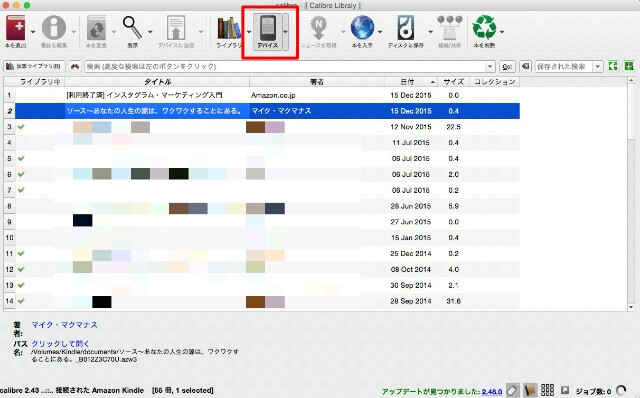Open the Device dropdown arrow
Screen dimensions: 640x398
pyautogui.click(x=285, y=32)
